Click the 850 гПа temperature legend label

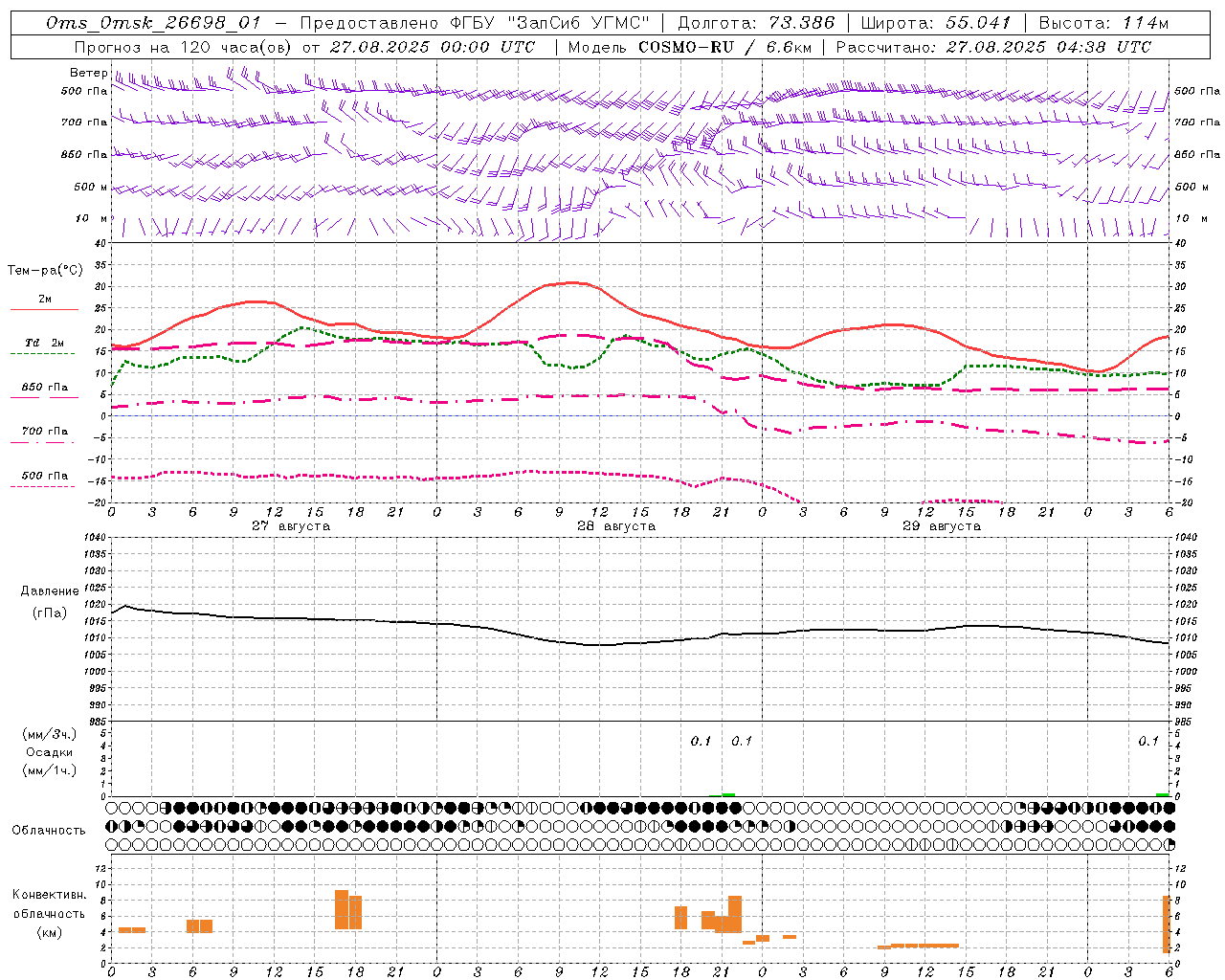(44, 388)
